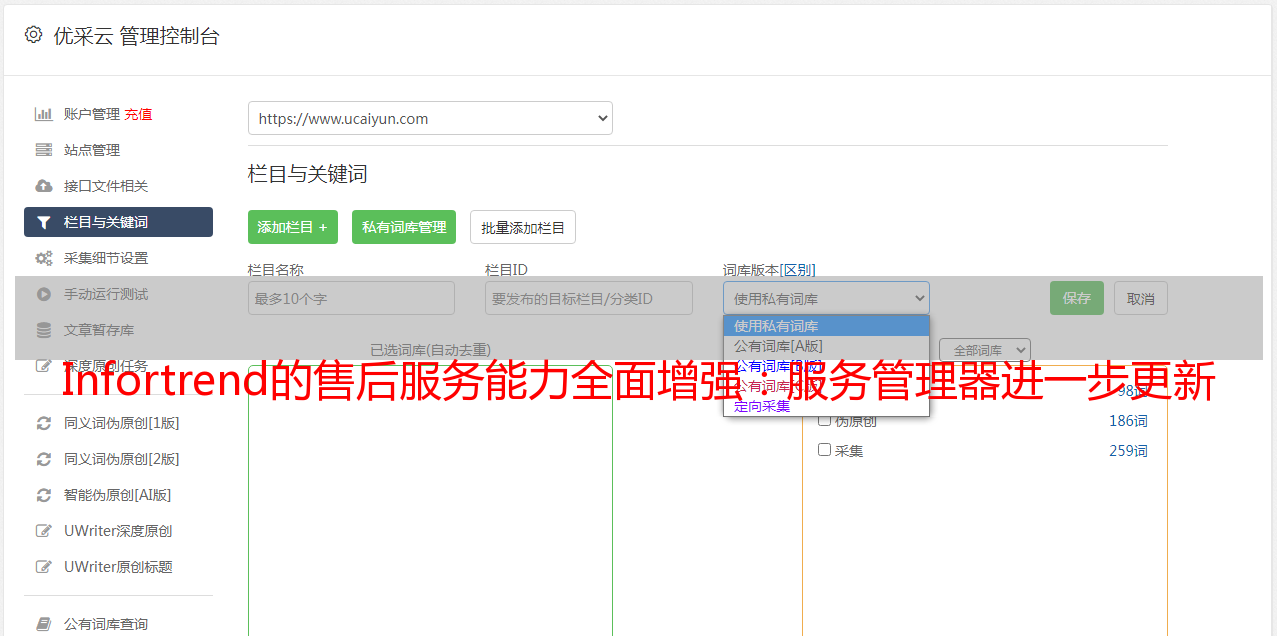
Task: Click the gears icon for 采集细节设置
Action: pyautogui.click(x=44, y=258)
